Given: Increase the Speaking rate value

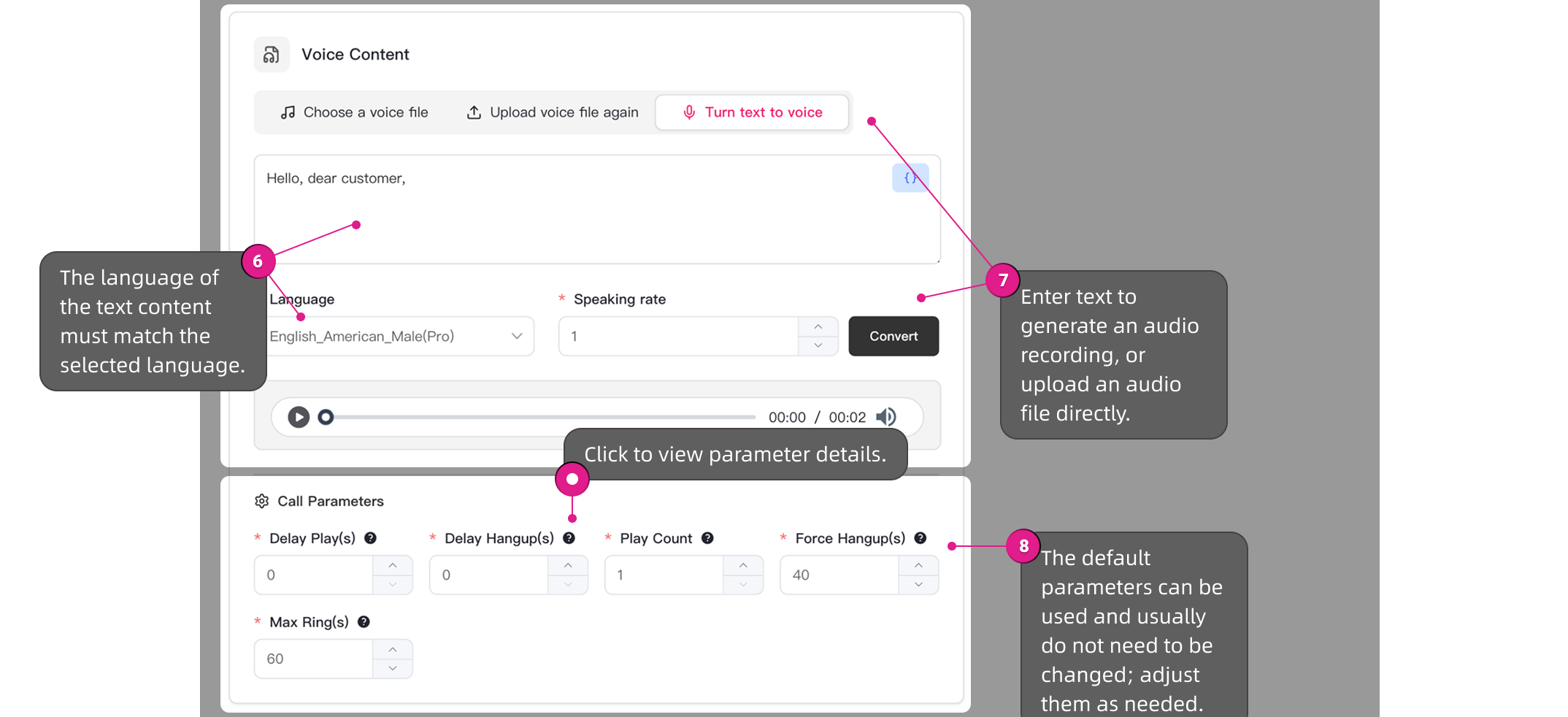Looking at the screenshot, I should point(818,326).
